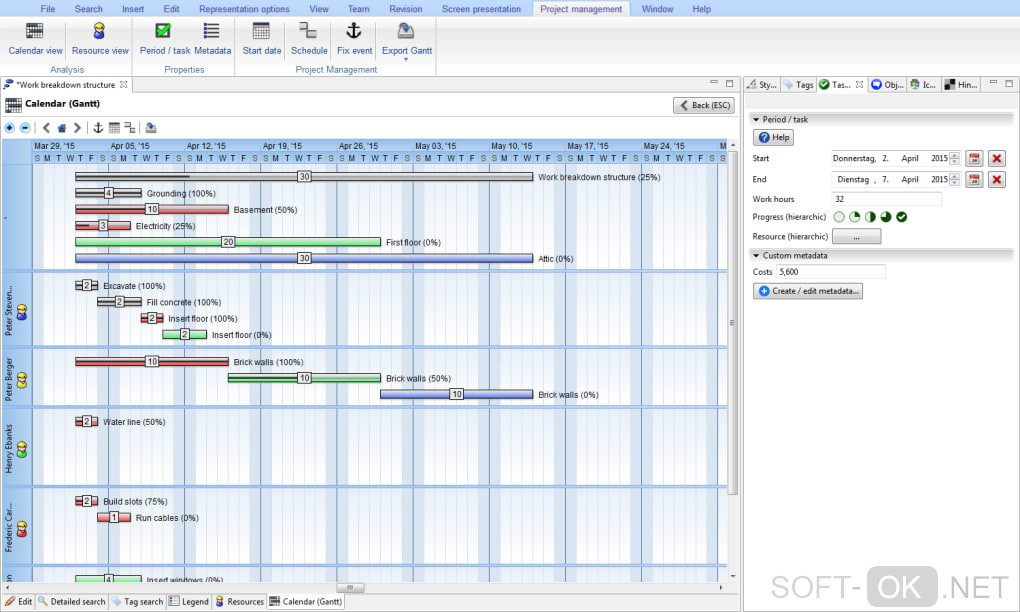Viewport: 1020px width, 612px height.
Task: Select Peter Berger resource icon
Action: pos(22,380)
